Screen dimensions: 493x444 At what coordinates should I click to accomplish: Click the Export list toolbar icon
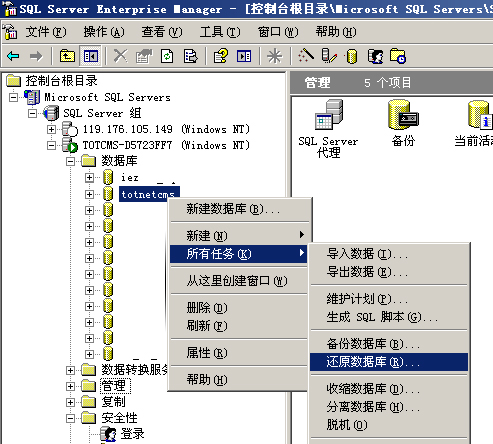pyautogui.click(x=190, y=56)
